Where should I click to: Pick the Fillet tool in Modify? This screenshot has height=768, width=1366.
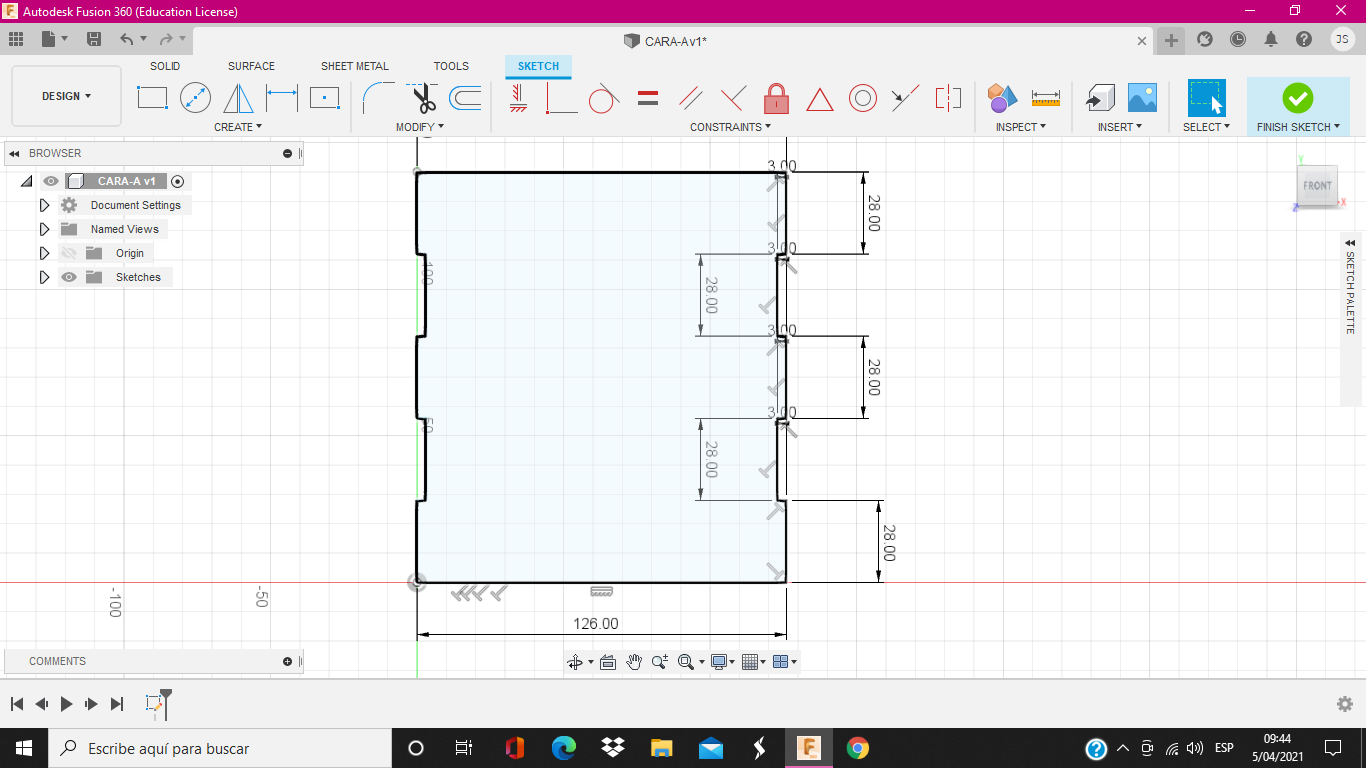tap(379, 98)
